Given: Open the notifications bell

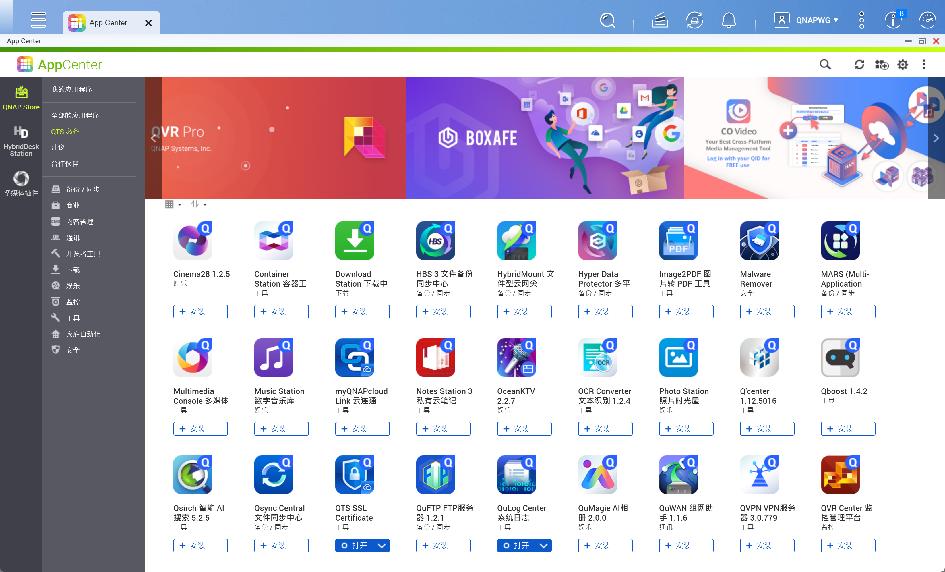Looking at the screenshot, I should click(729, 20).
